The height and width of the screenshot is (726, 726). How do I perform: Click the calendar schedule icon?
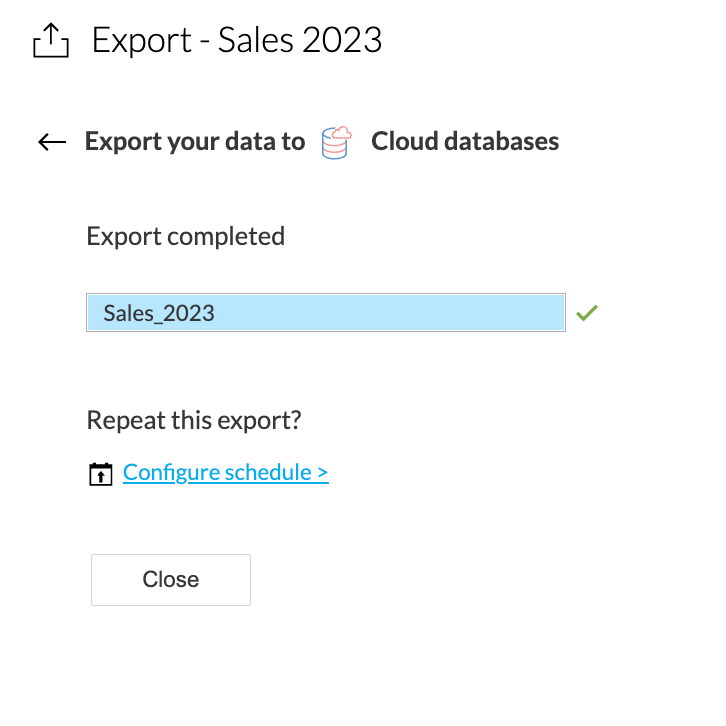tap(100, 473)
